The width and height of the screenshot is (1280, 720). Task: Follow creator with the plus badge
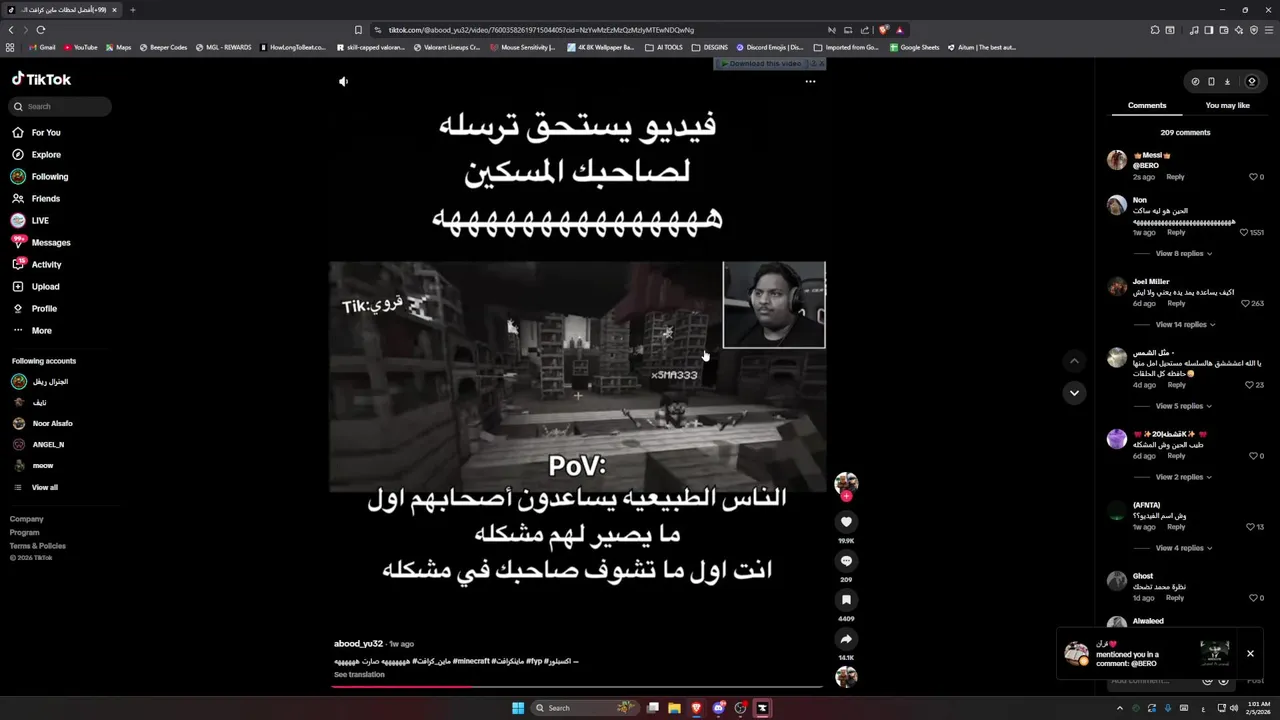click(x=846, y=496)
